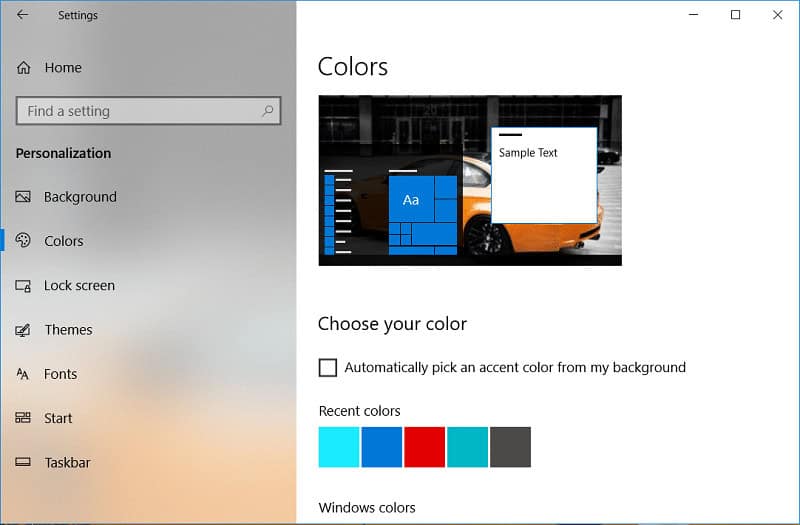Choose the dark gray recent color
This screenshot has height=525, width=800.
click(x=510, y=447)
